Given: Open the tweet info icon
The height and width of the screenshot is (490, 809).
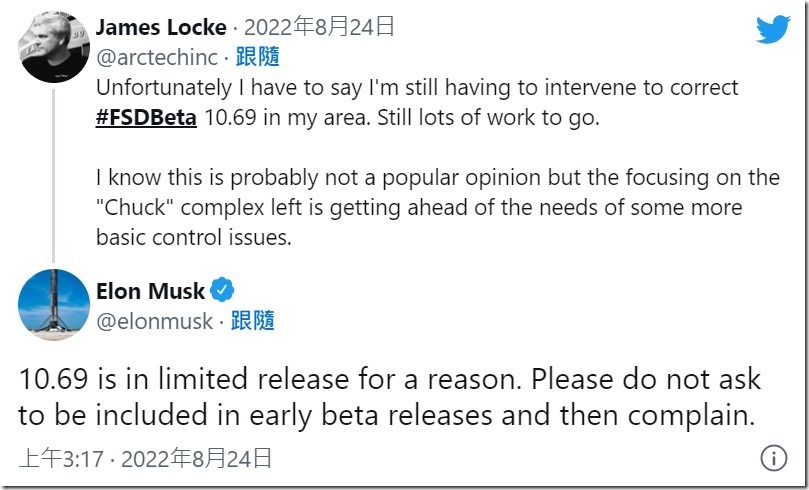Looking at the screenshot, I should pos(773,459).
